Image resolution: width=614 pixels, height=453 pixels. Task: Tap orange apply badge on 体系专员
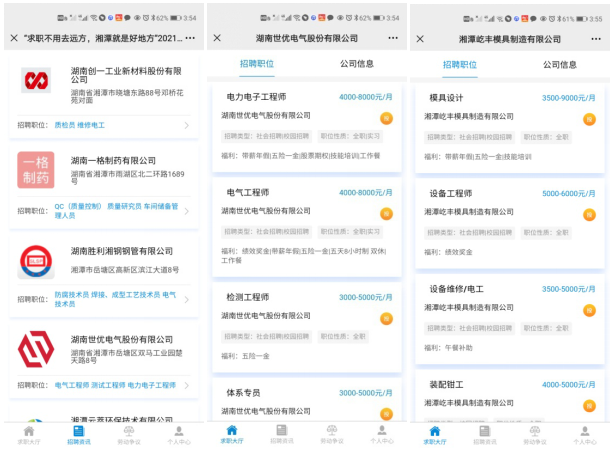pos(386,414)
